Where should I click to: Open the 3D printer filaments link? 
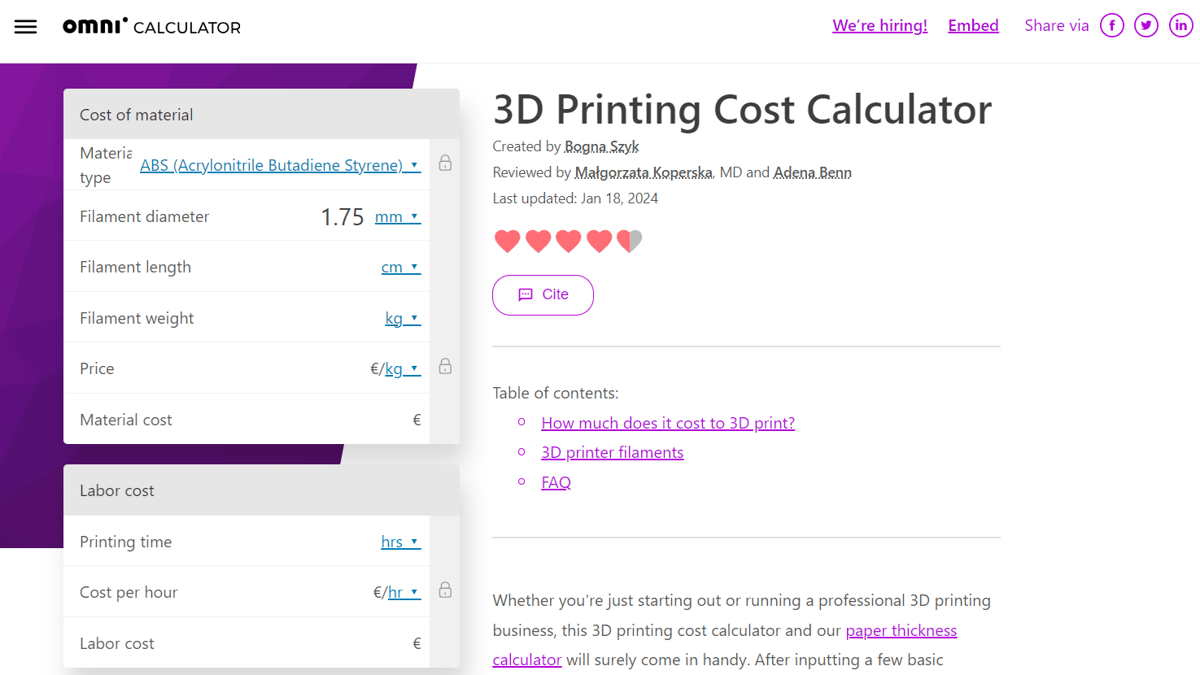612,452
